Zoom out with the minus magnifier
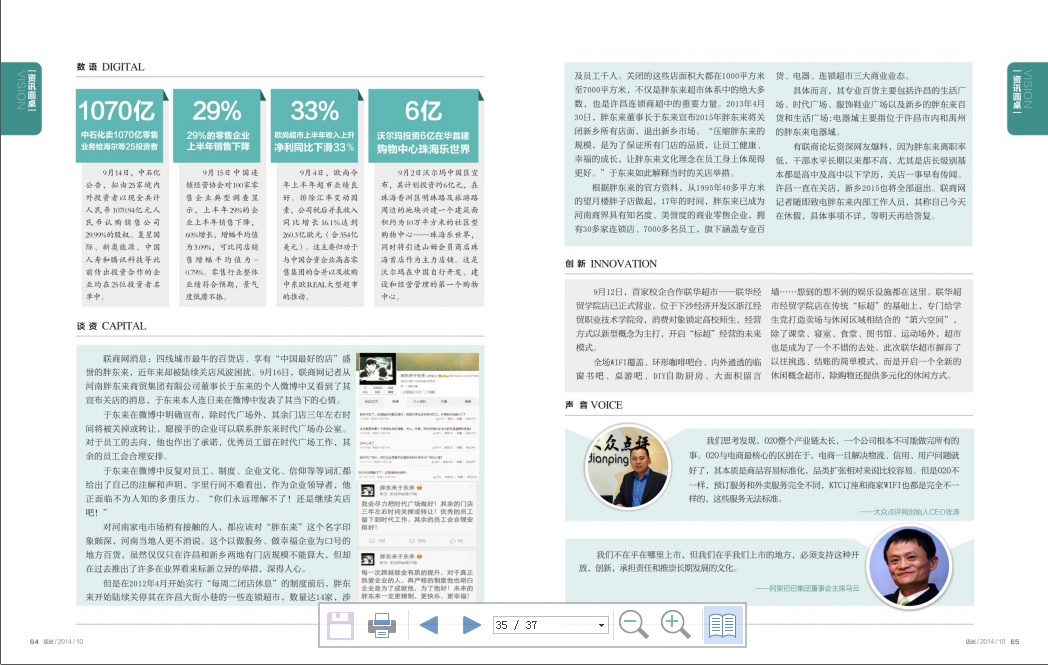The image size is (1048, 665). [x=633, y=625]
